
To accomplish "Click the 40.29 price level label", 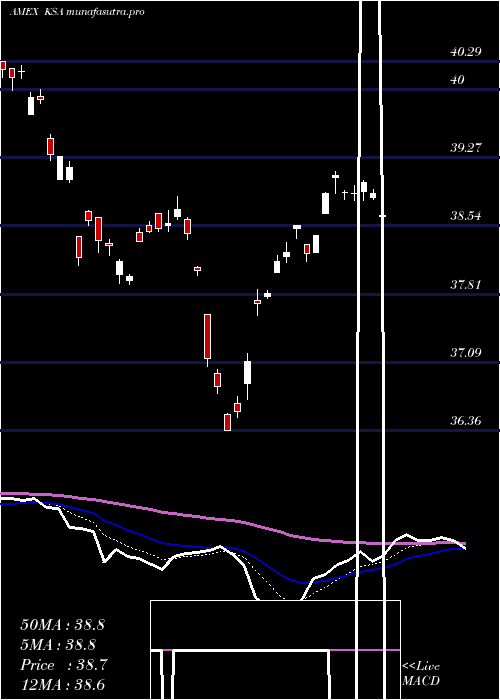I will tap(466, 52).
